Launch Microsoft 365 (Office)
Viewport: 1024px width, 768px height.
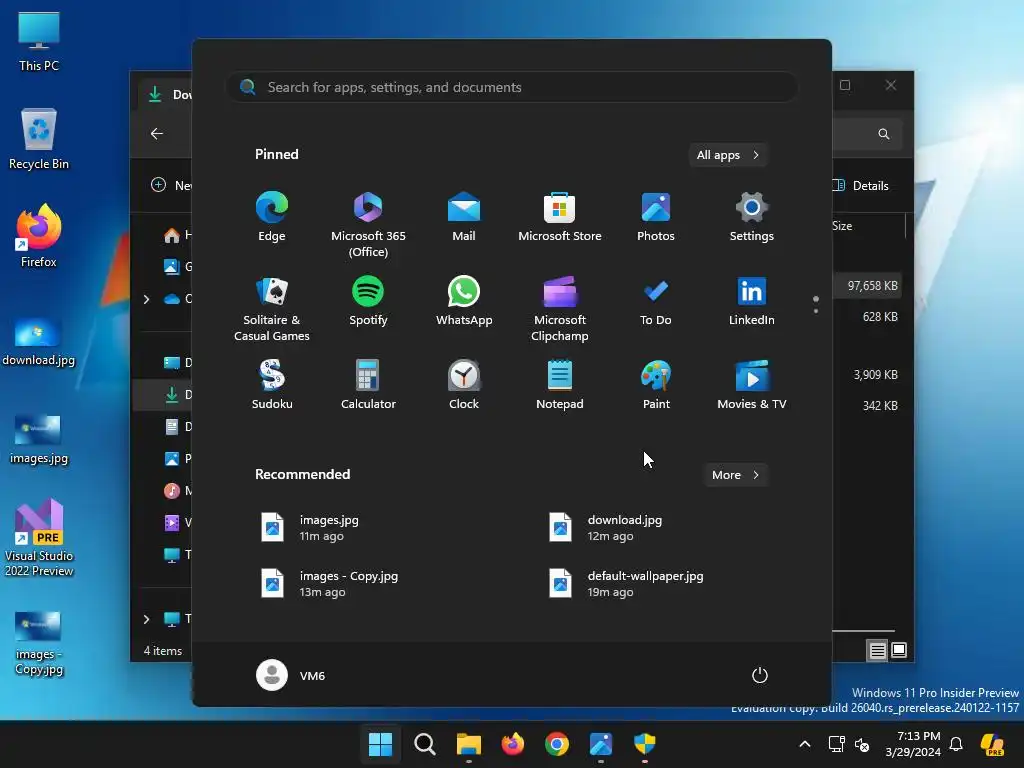tap(368, 224)
